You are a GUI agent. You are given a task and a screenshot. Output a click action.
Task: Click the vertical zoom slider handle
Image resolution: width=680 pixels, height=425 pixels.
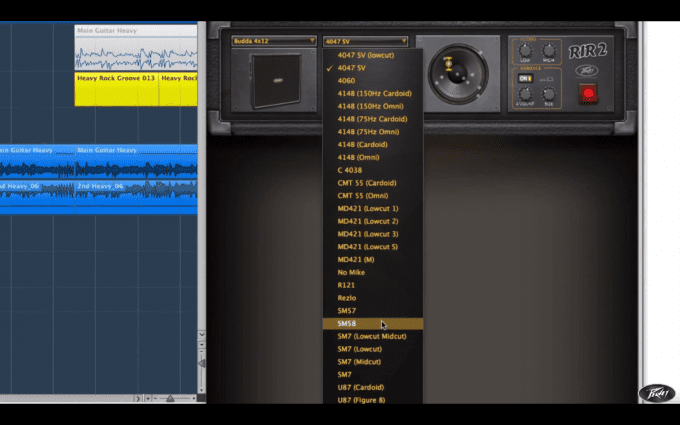(201, 364)
